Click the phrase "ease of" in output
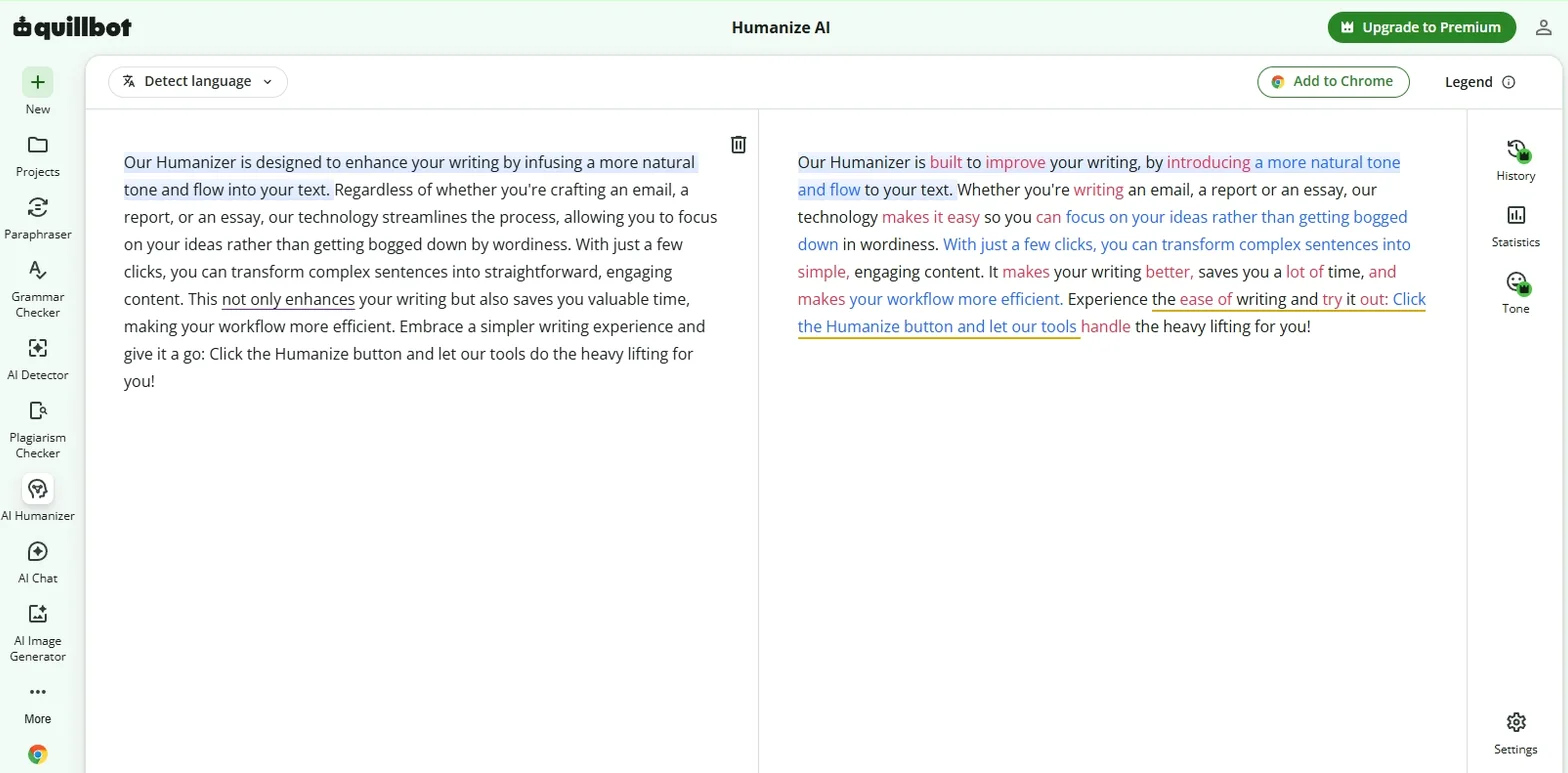Image resolution: width=1568 pixels, height=773 pixels. point(1205,299)
